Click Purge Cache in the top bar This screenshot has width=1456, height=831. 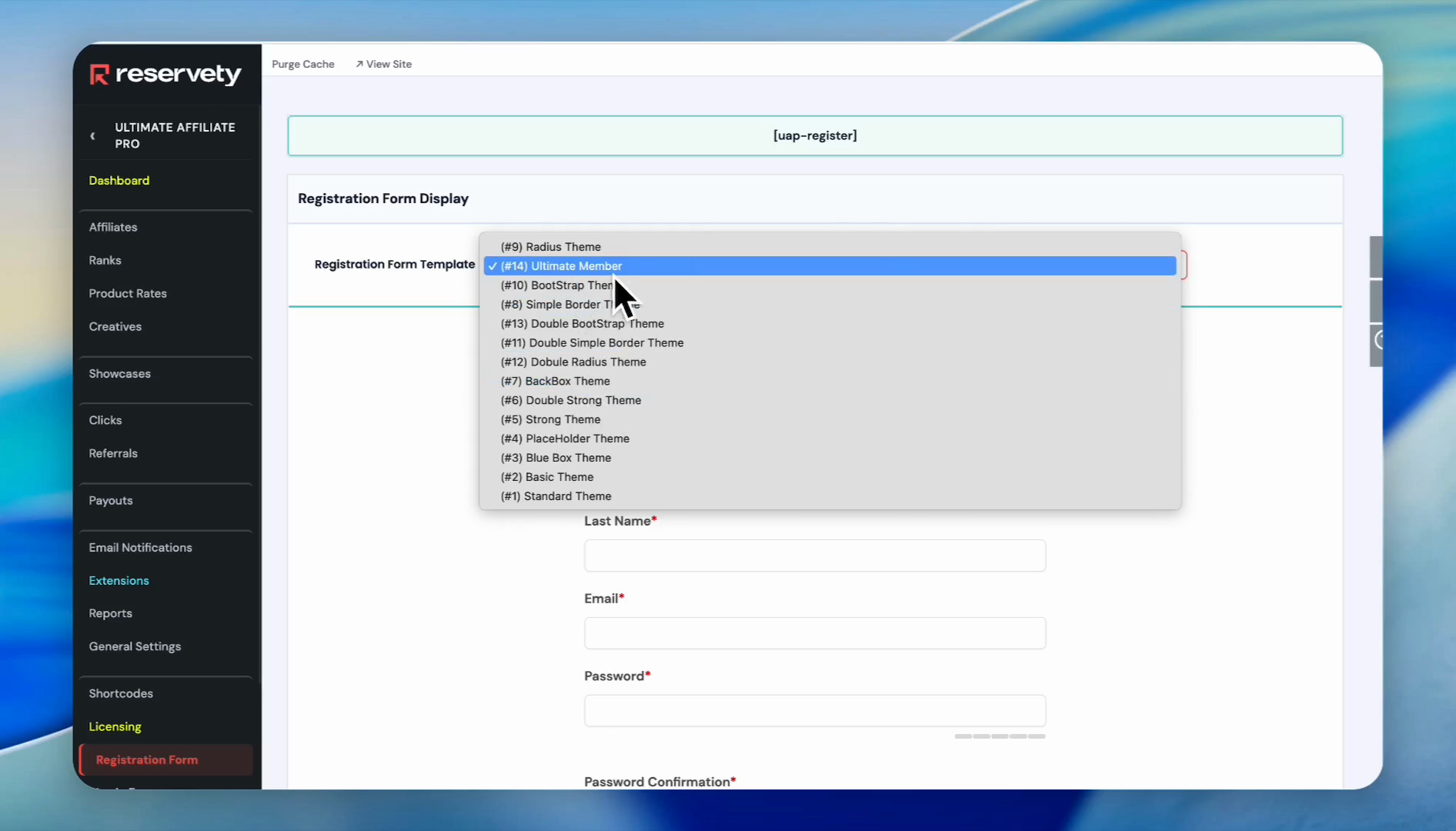303,65
